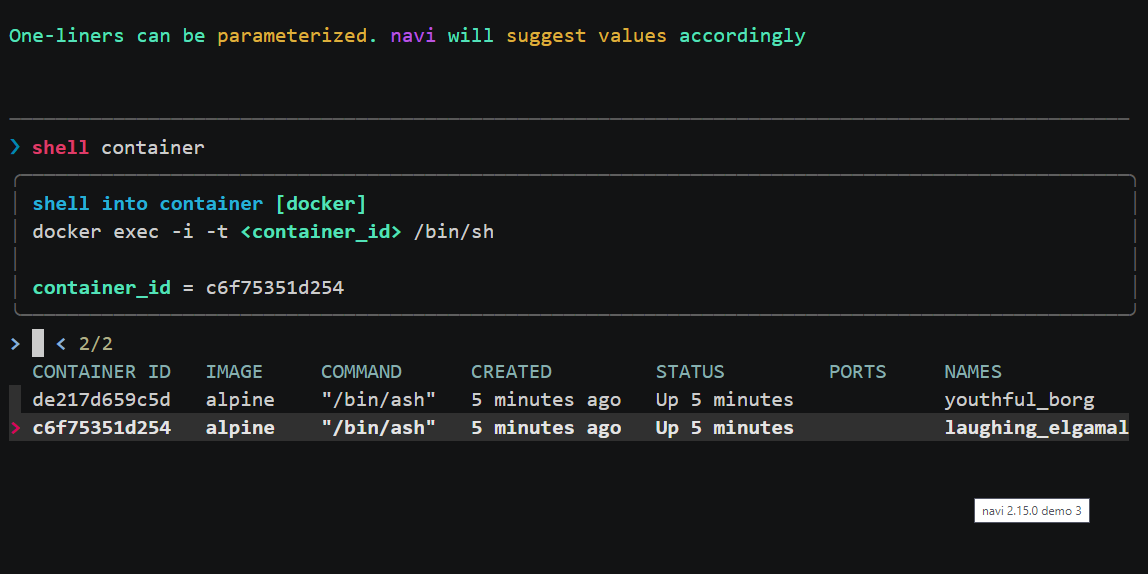Click the 2/2 match counter
The image size is (1148, 574).
coord(95,344)
